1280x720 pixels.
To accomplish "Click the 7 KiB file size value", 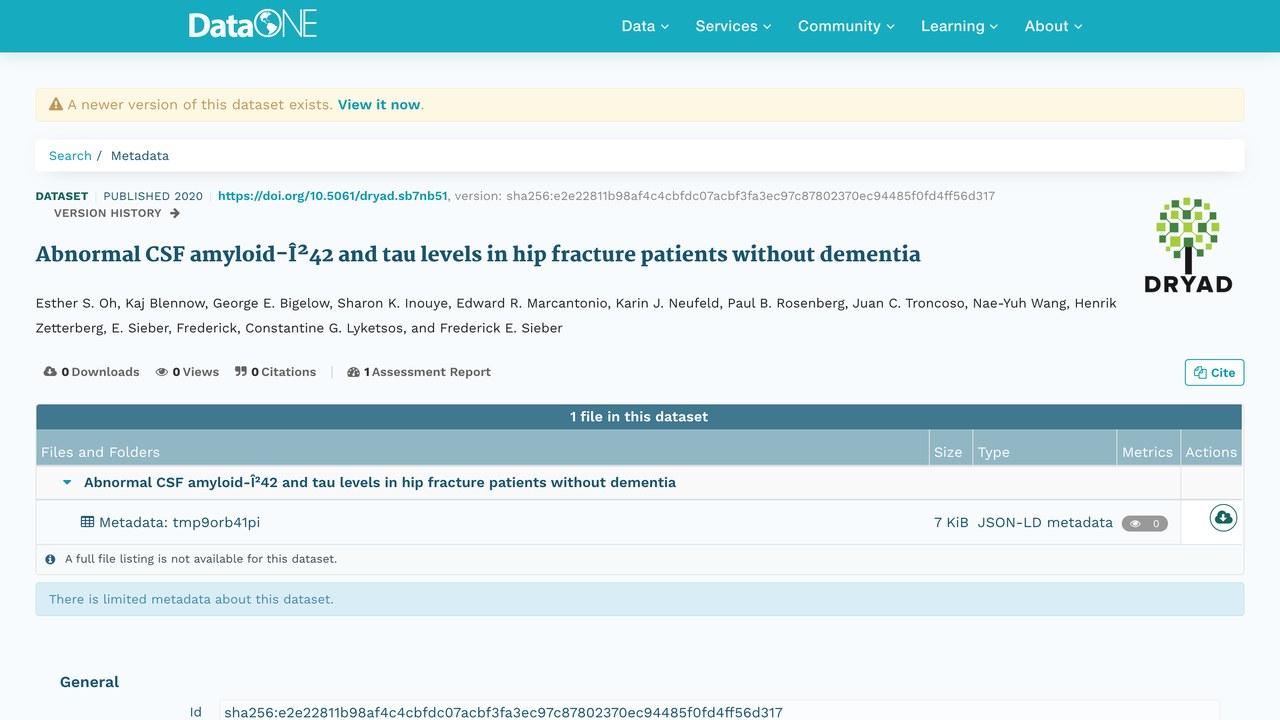I will click(x=951, y=522).
